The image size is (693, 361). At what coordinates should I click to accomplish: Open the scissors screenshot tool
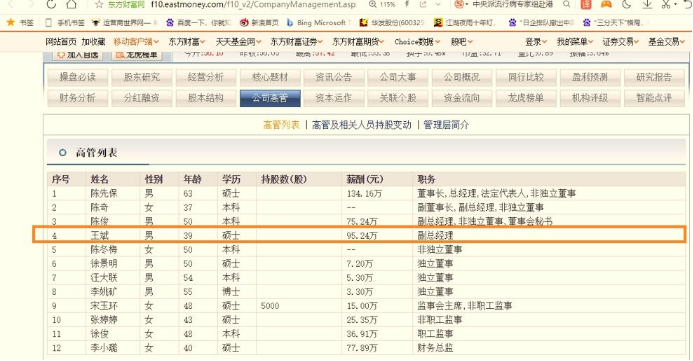[666, 4]
